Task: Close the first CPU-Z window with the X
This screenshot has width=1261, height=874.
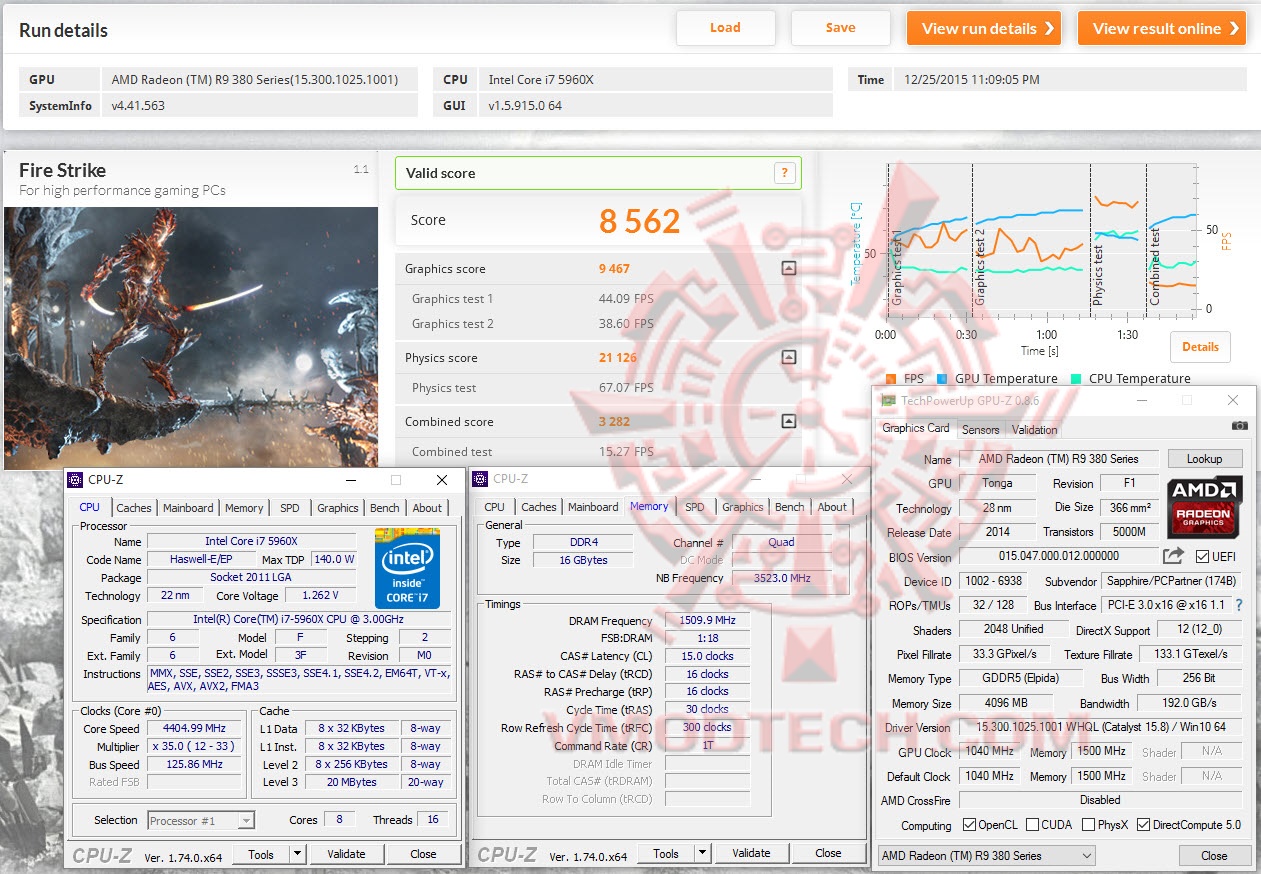Action: coord(441,480)
